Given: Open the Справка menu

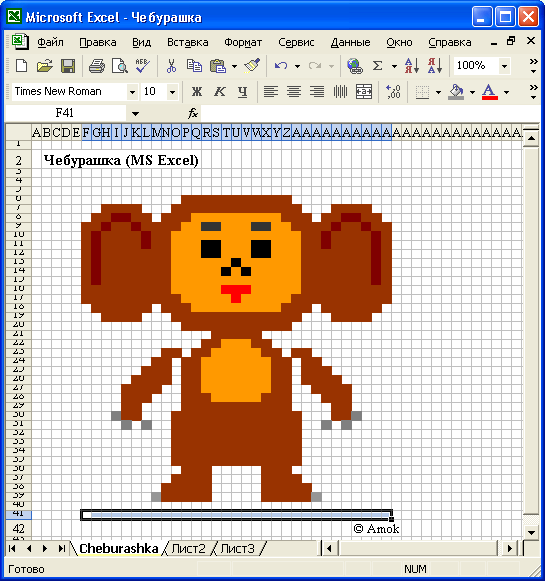Looking at the screenshot, I should (450, 42).
